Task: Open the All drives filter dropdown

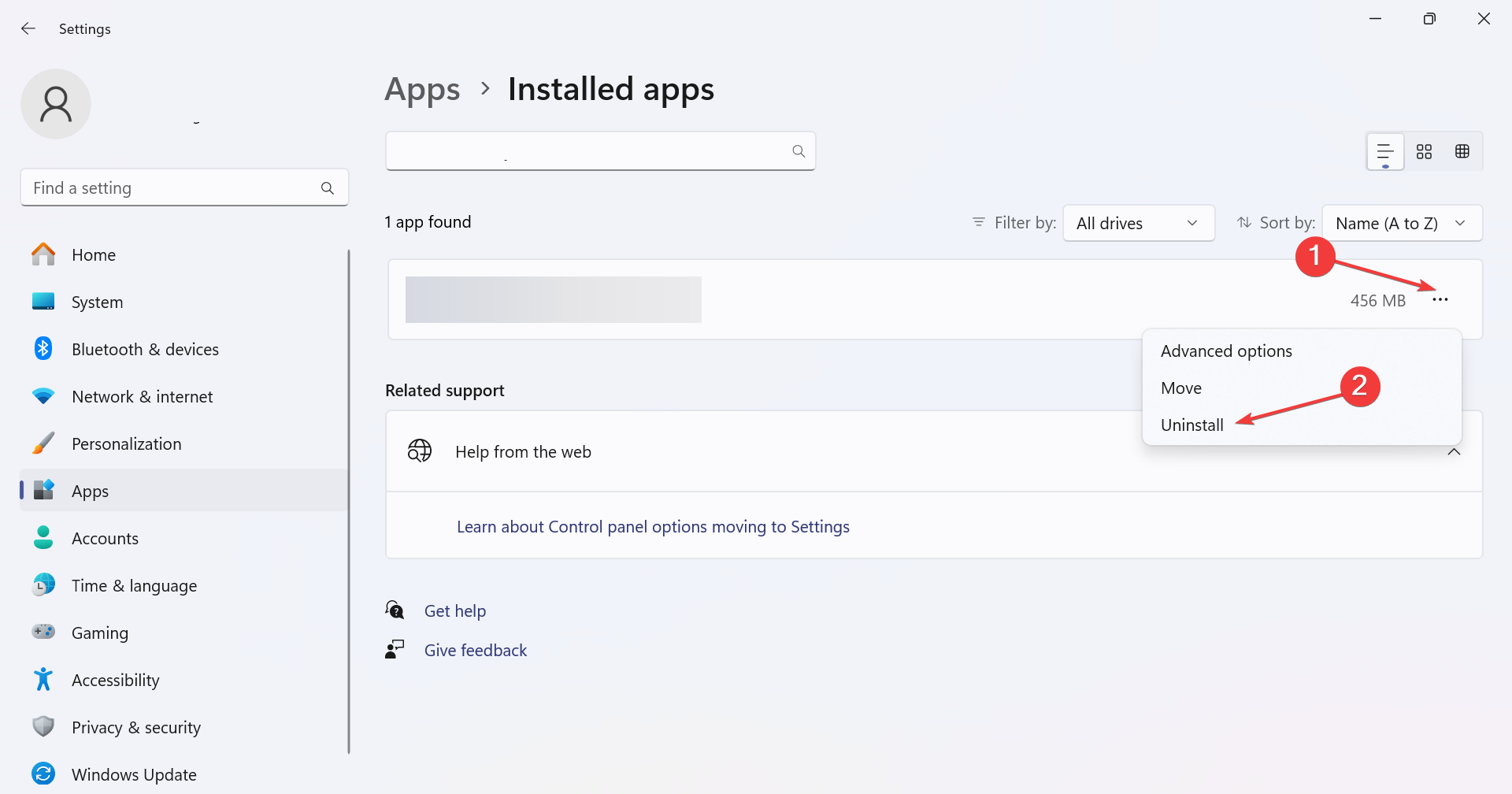Action: tap(1139, 223)
